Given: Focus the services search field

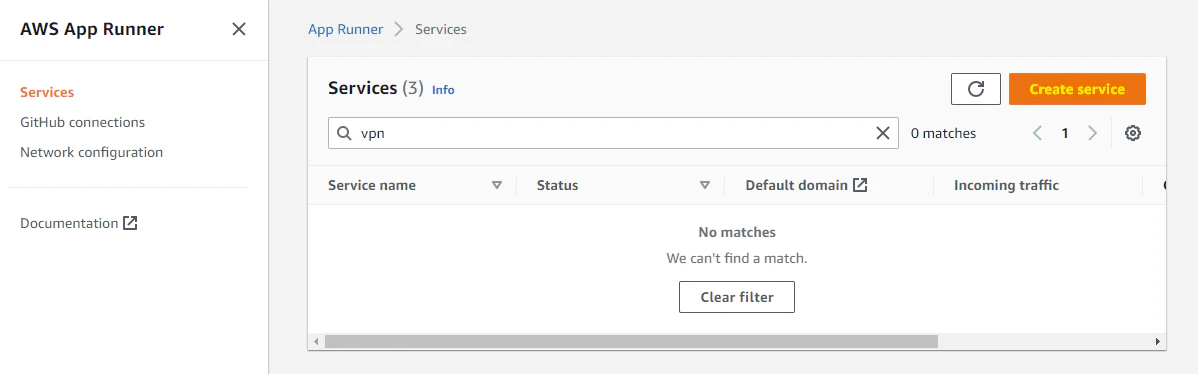Looking at the screenshot, I should coord(613,133).
